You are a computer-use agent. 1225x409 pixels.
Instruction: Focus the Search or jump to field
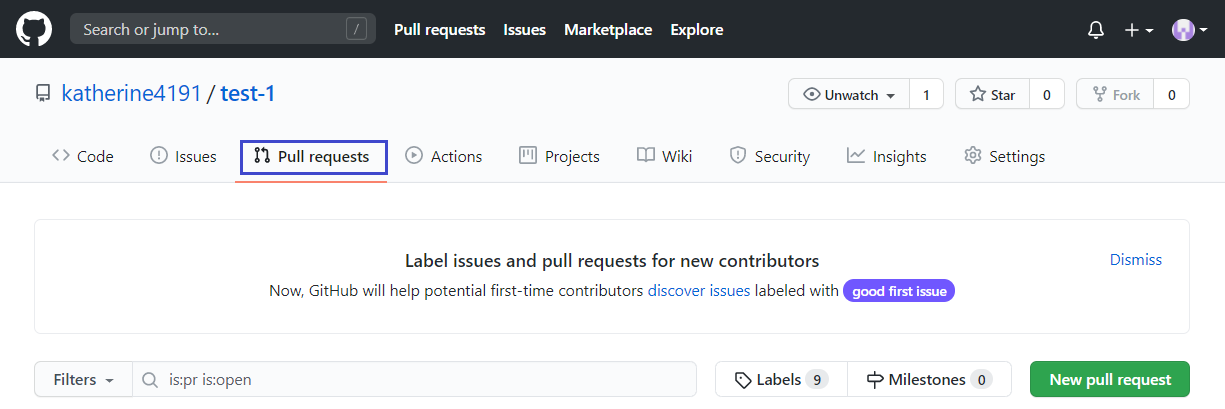pyautogui.click(x=210, y=29)
